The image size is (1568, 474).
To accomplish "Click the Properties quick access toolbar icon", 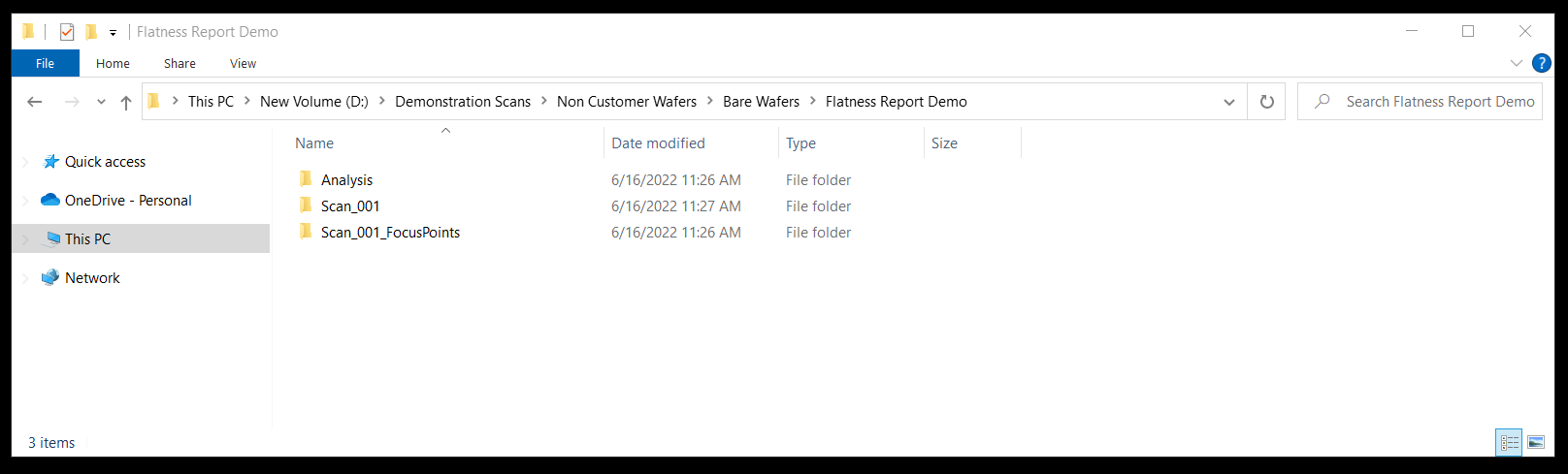I will point(67,32).
